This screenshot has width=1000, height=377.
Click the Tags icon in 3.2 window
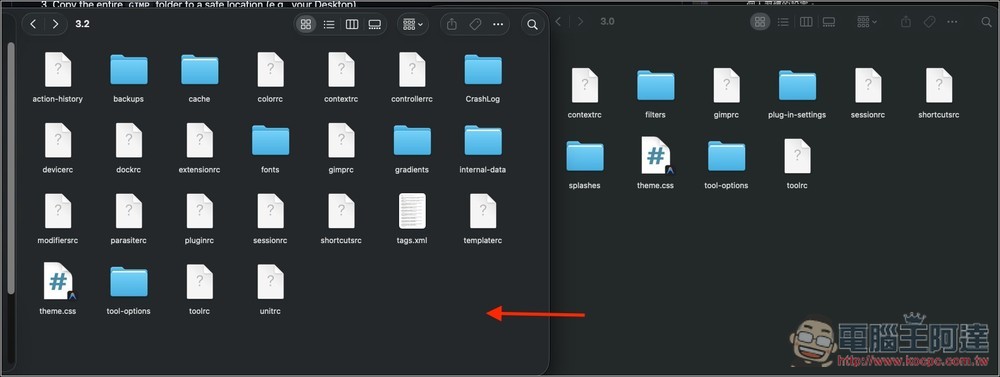pyautogui.click(x=474, y=24)
